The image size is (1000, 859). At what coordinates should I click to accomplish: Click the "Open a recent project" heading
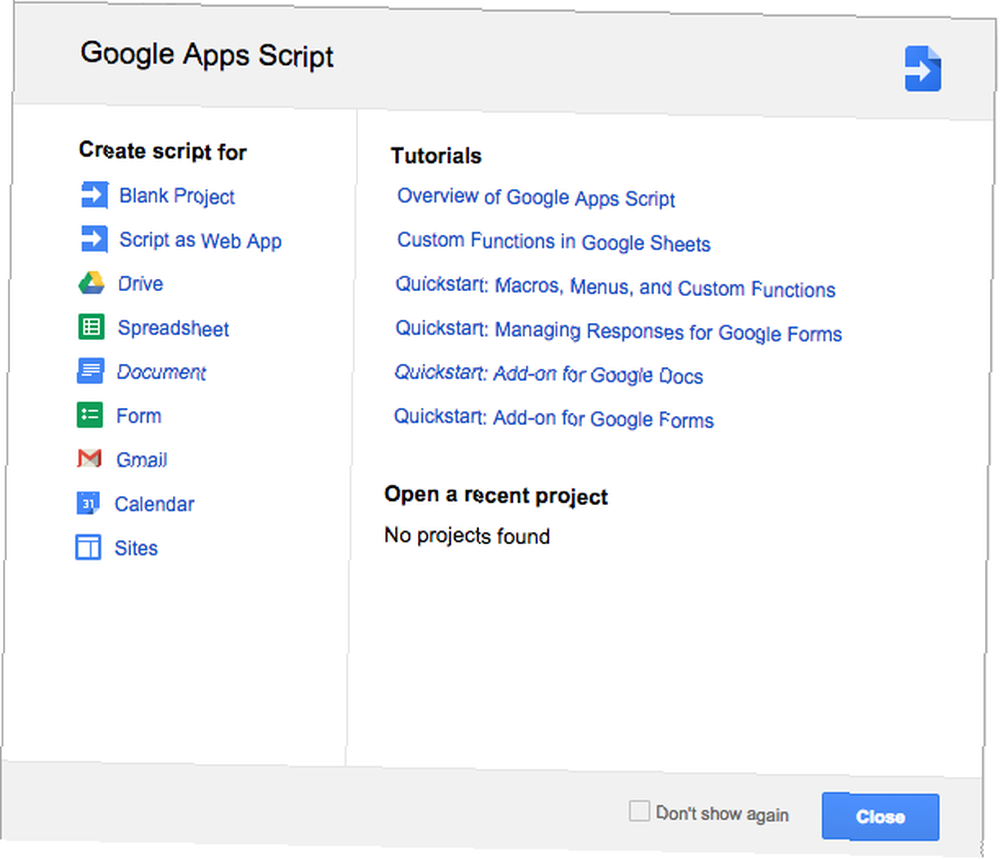(x=496, y=496)
